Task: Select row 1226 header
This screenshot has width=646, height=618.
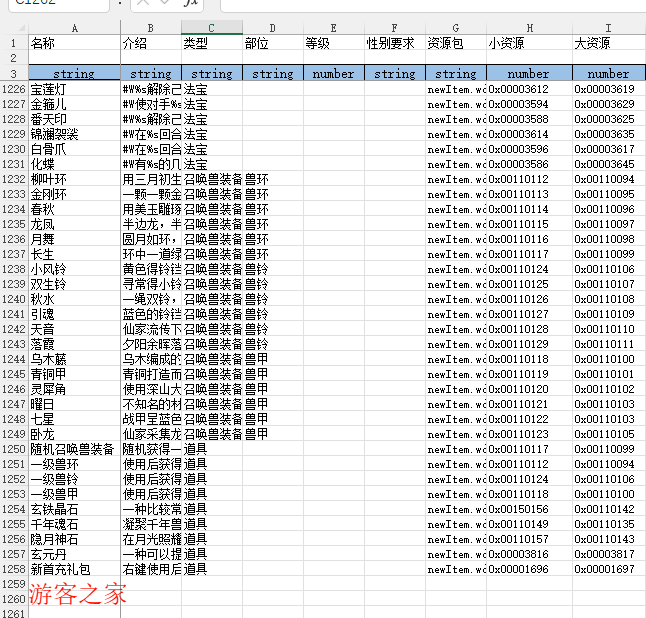Action: pyautogui.click(x=14, y=89)
